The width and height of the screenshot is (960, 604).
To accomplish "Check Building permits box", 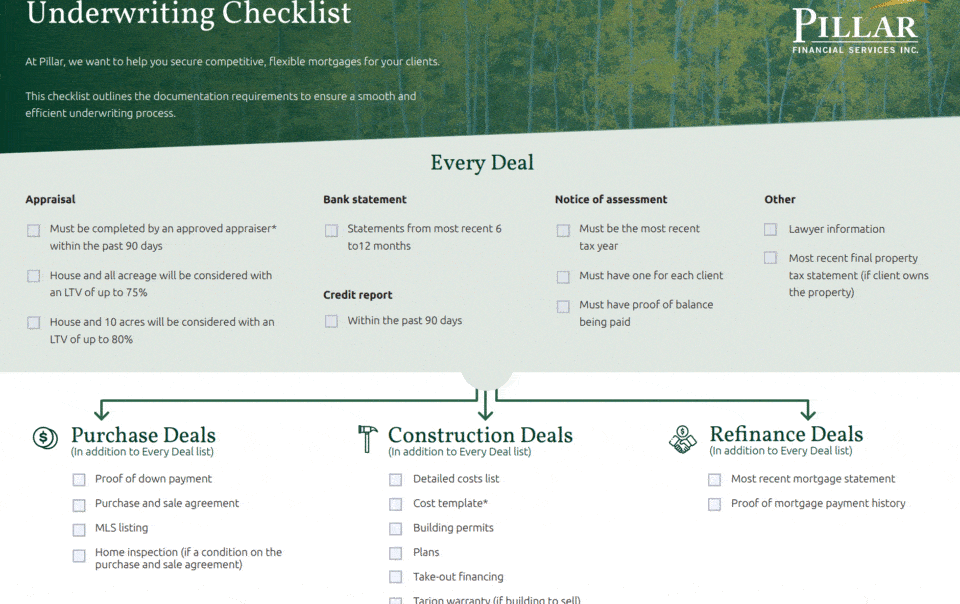I will click(x=396, y=529).
